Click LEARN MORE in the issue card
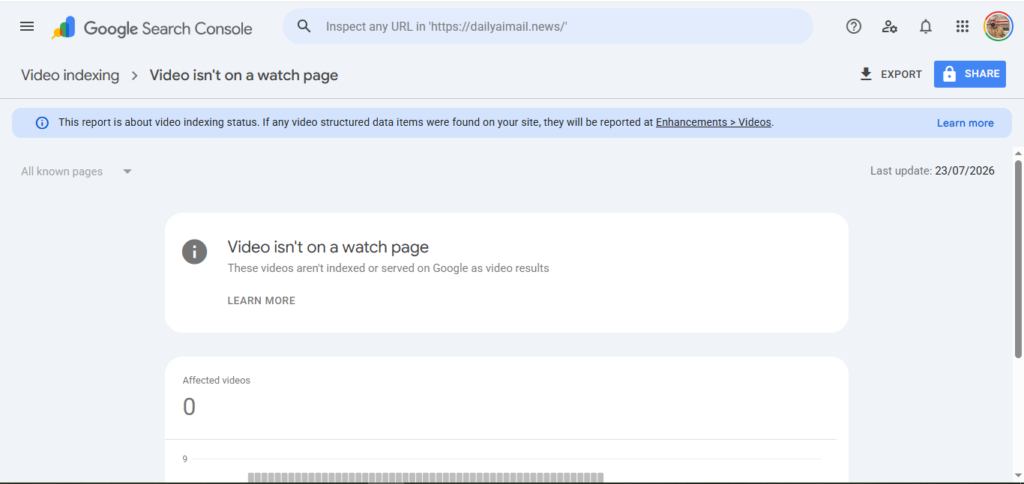This screenshot has width=1024, height=484. 261,300
